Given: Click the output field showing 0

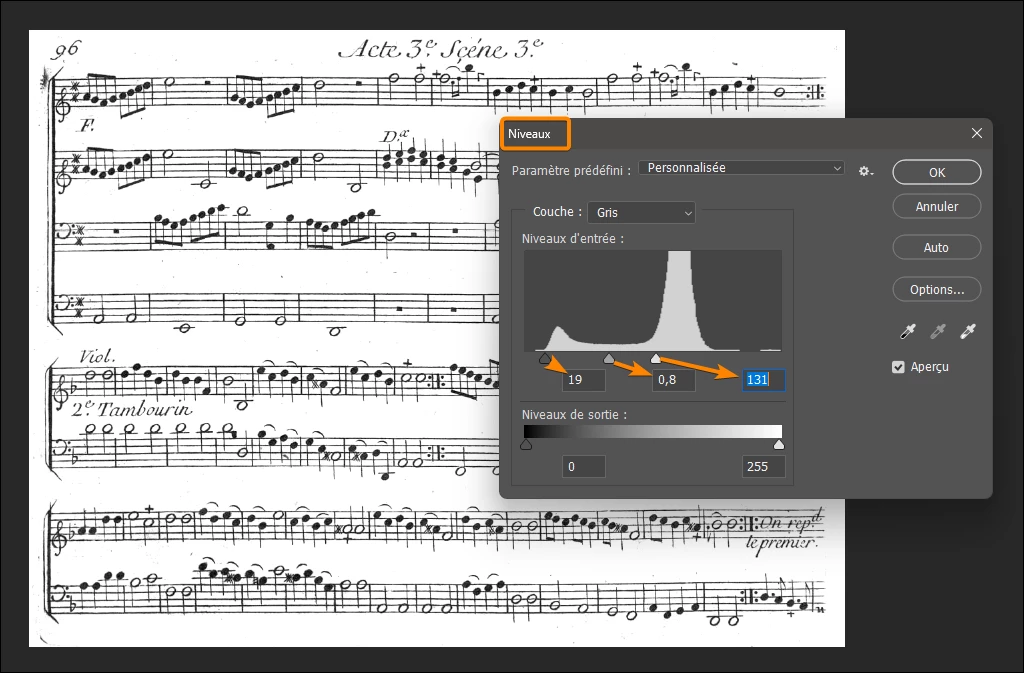Looking at the screenshot, I should [x=584, y=467].
